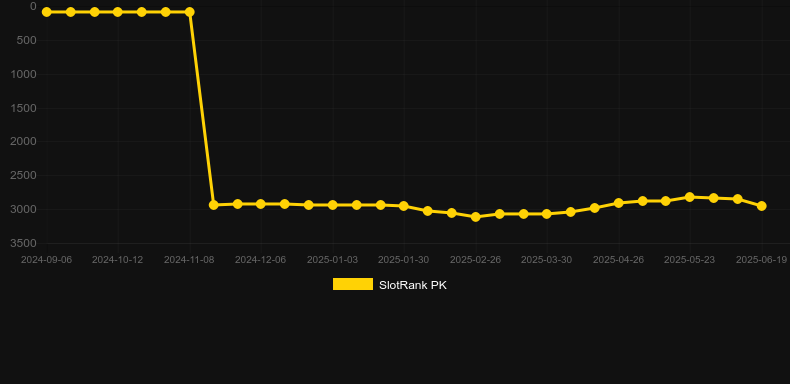This screenshot has width=790, height=384.
Task: Select the data point above 2024-12-06
Action: point(260,204)
